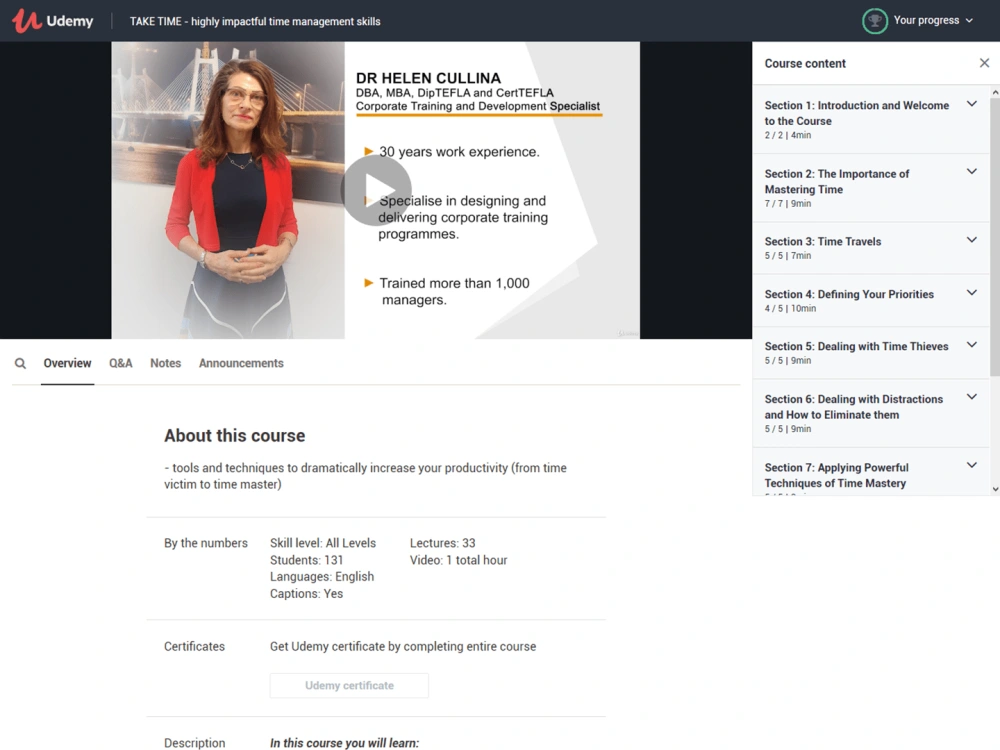Open the Your progress dropdown
This screenshot has height=750, width=1000.
pos(933,20)
